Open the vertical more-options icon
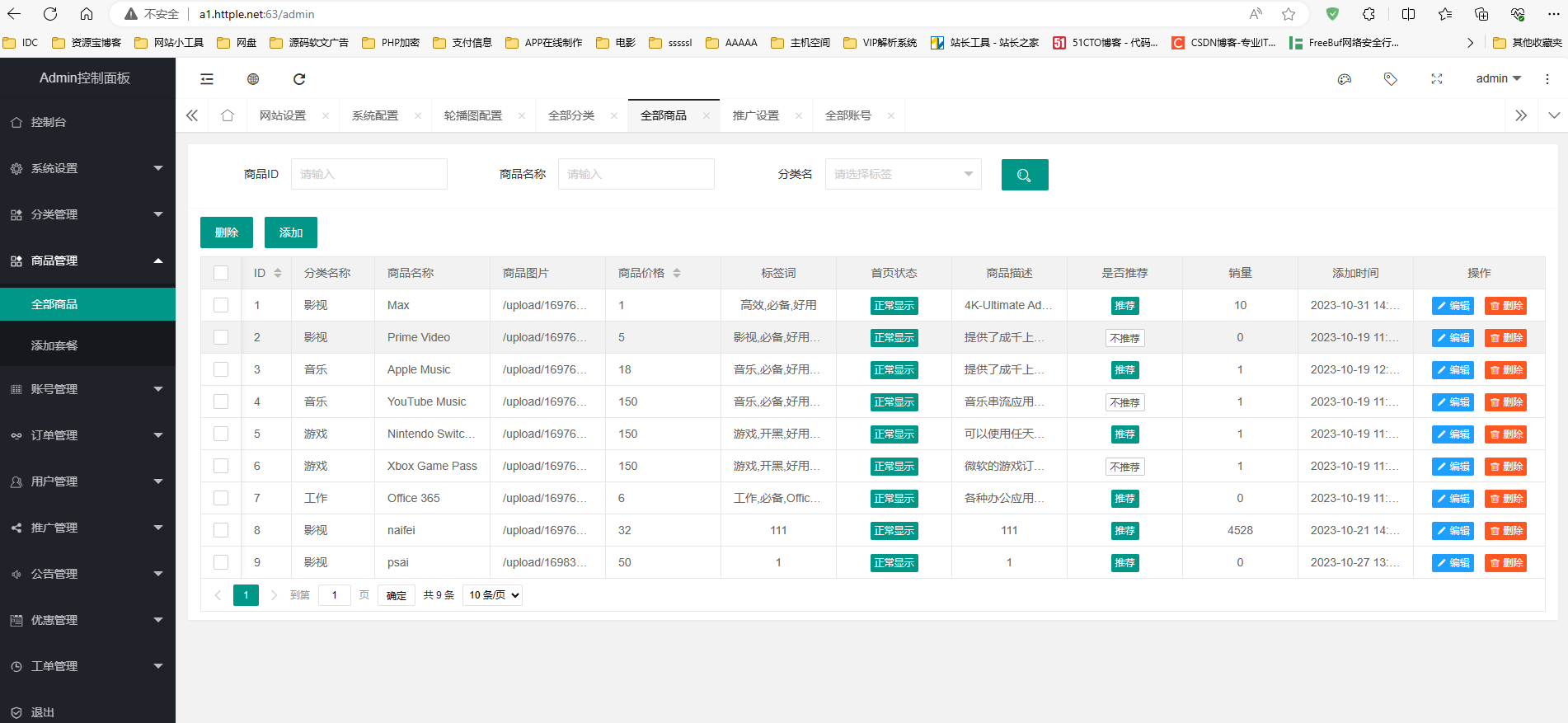 click(1547, 79)
